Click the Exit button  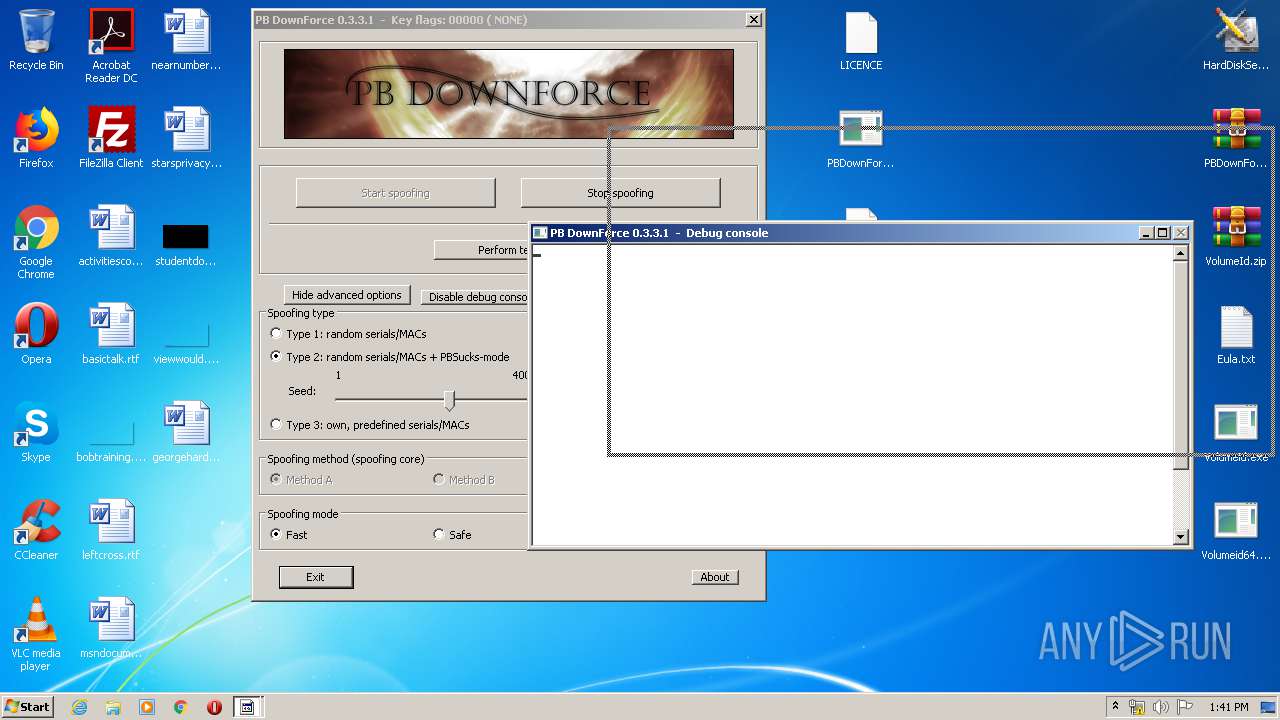tap(315, 577)
